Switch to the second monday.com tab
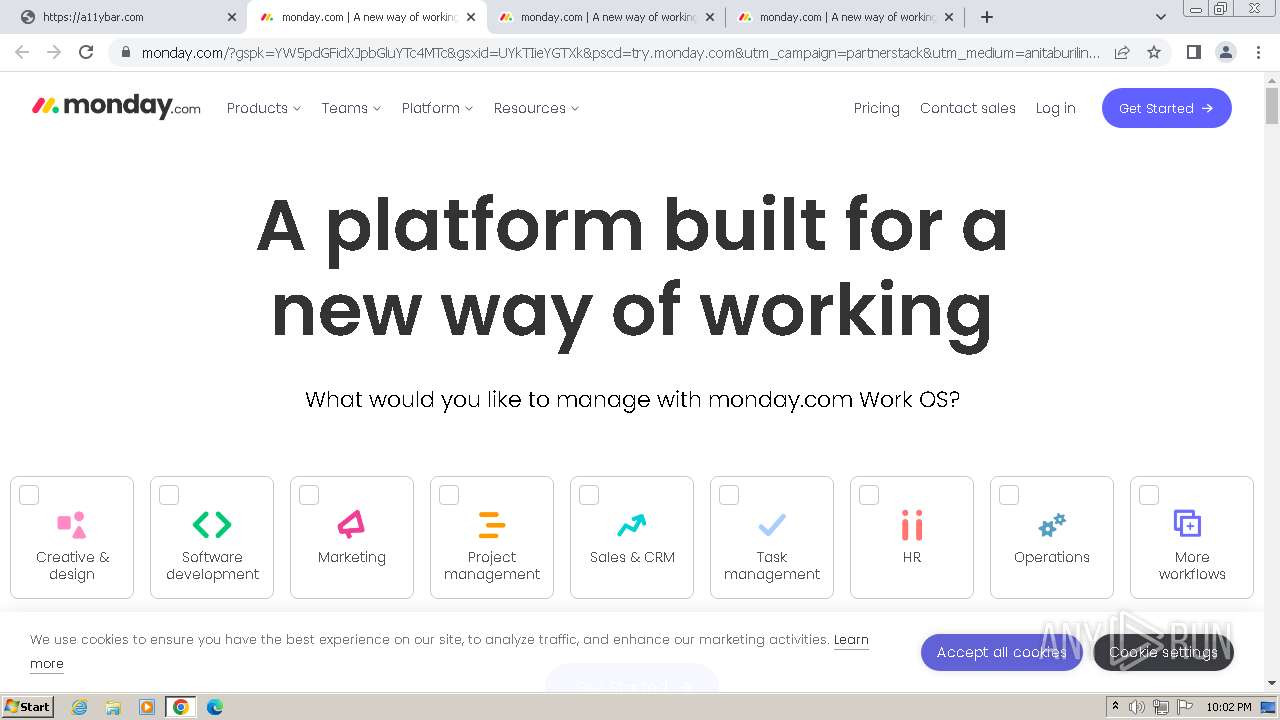Screen dimensions: 1280x720 click(x=605, y=17)
